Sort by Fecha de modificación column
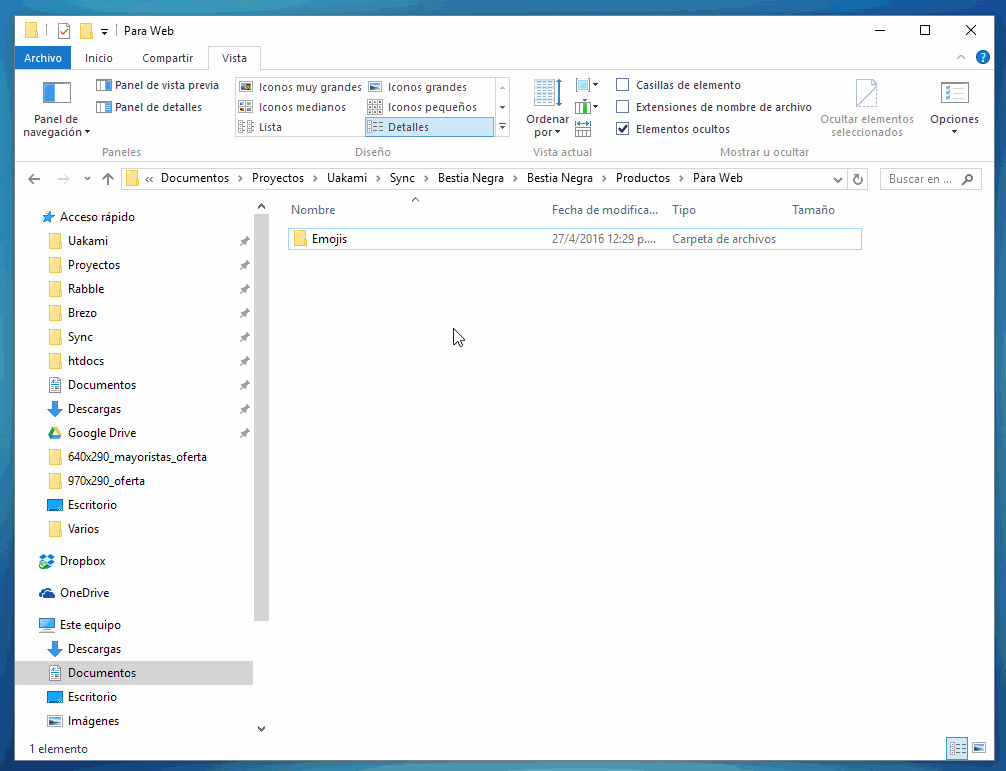The height and width of the screenshot is (771, 1006). (x=605, y=210)
